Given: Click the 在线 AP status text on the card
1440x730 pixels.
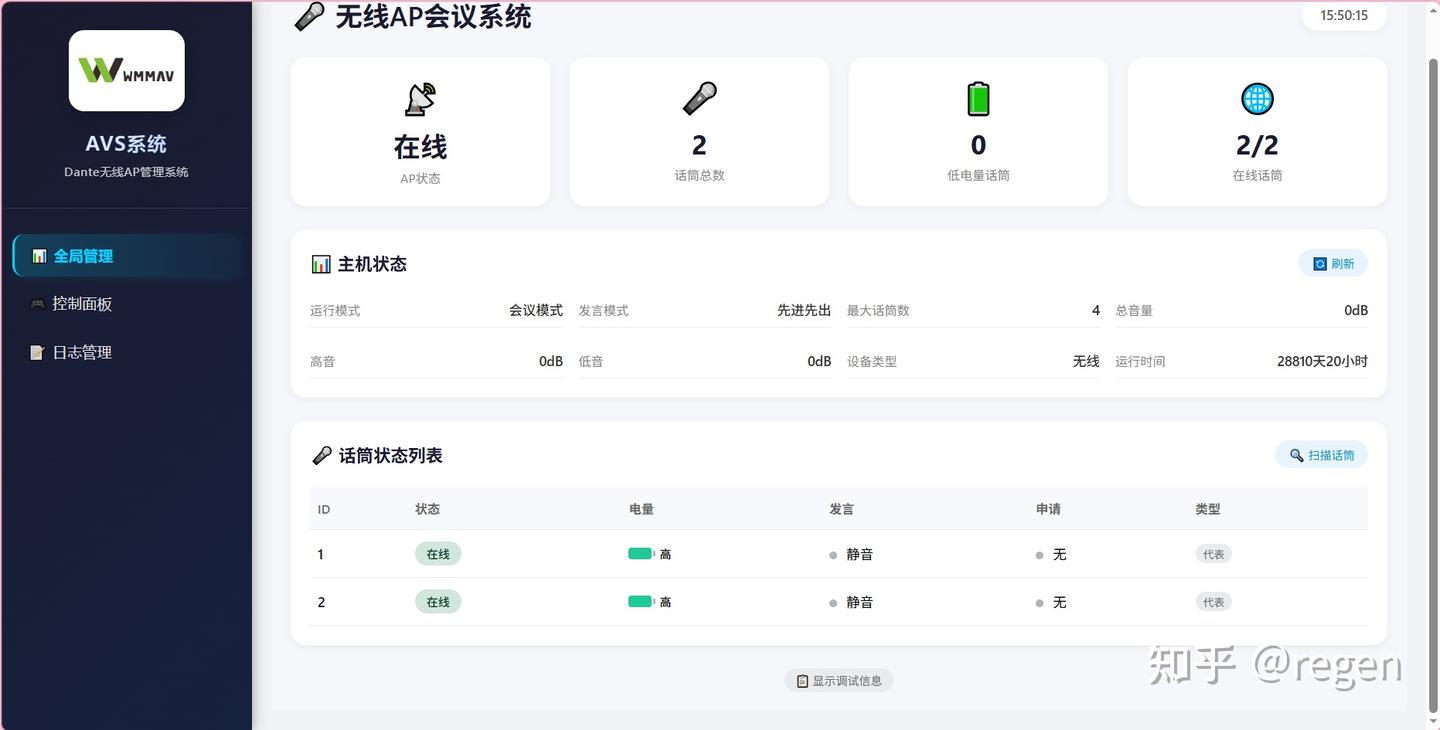Looking at the screenshot, I should pyautogui.click(x=420, y=147).
